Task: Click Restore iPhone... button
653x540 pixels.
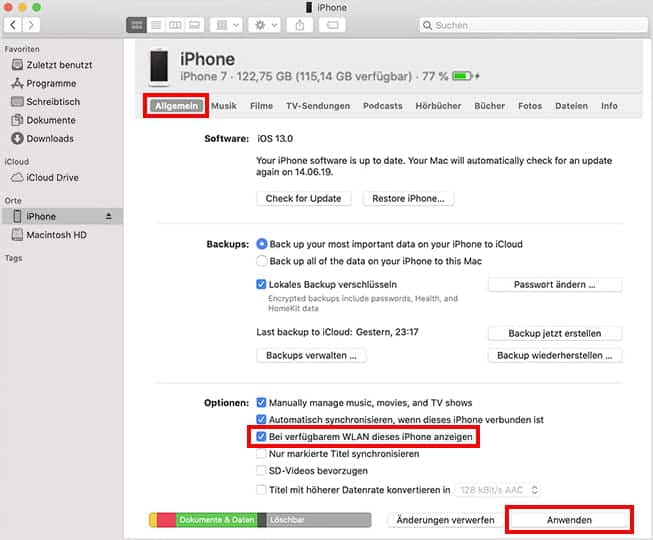Action: click(408, 199)
